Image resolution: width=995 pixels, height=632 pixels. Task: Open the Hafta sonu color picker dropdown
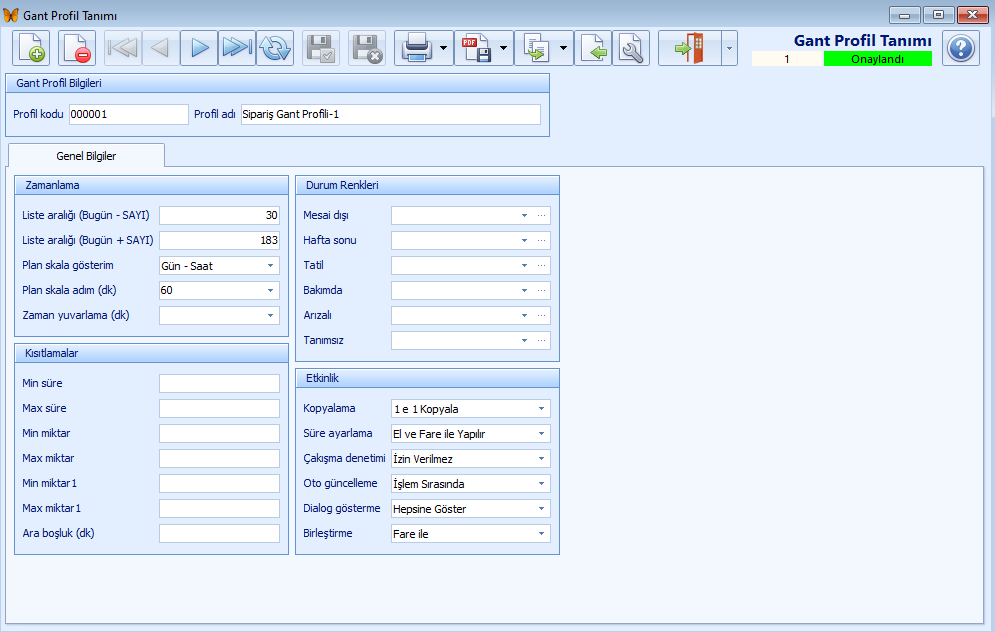[x=524, y=240]
